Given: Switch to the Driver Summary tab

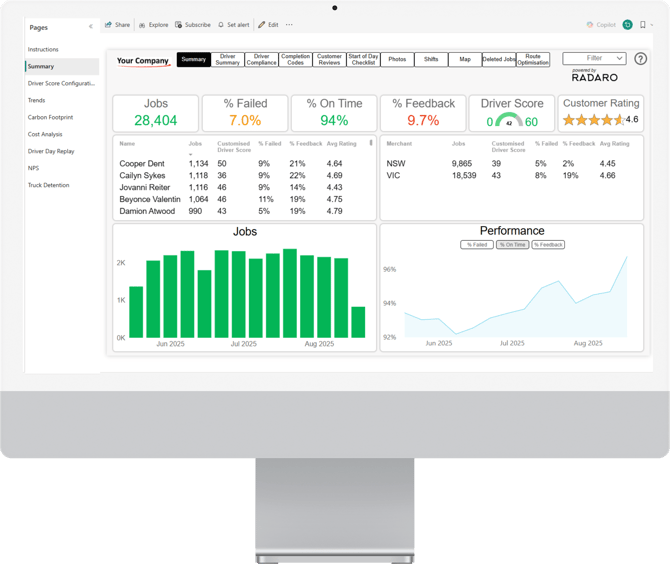Looking at the screenshot, I should pos(227,59).
